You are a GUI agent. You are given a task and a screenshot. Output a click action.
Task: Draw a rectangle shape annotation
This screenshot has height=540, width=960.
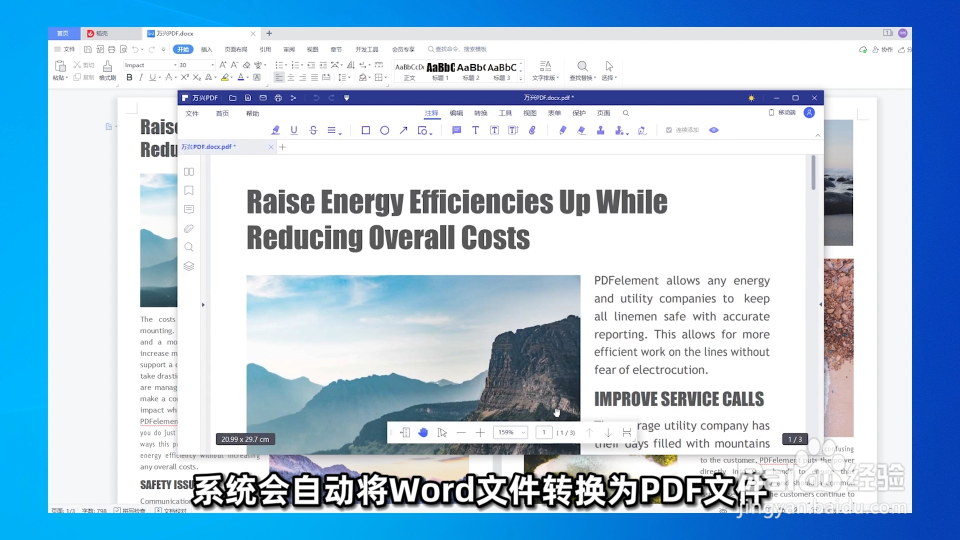pyautogui.click(x=366, y=130)
